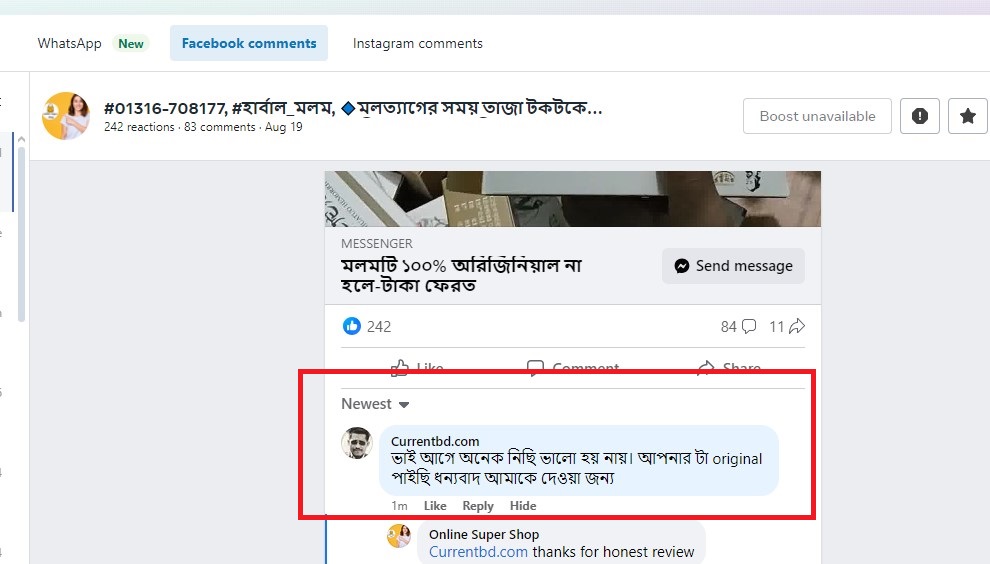Click the blue like reaction icon
Image resolution: width=990 pixels, height=564 pixels.
click(352, 326)
